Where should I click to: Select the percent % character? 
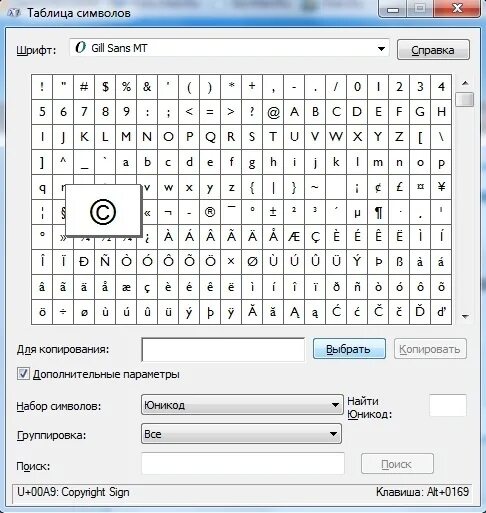pyautogui.click(x=126, y=87)
